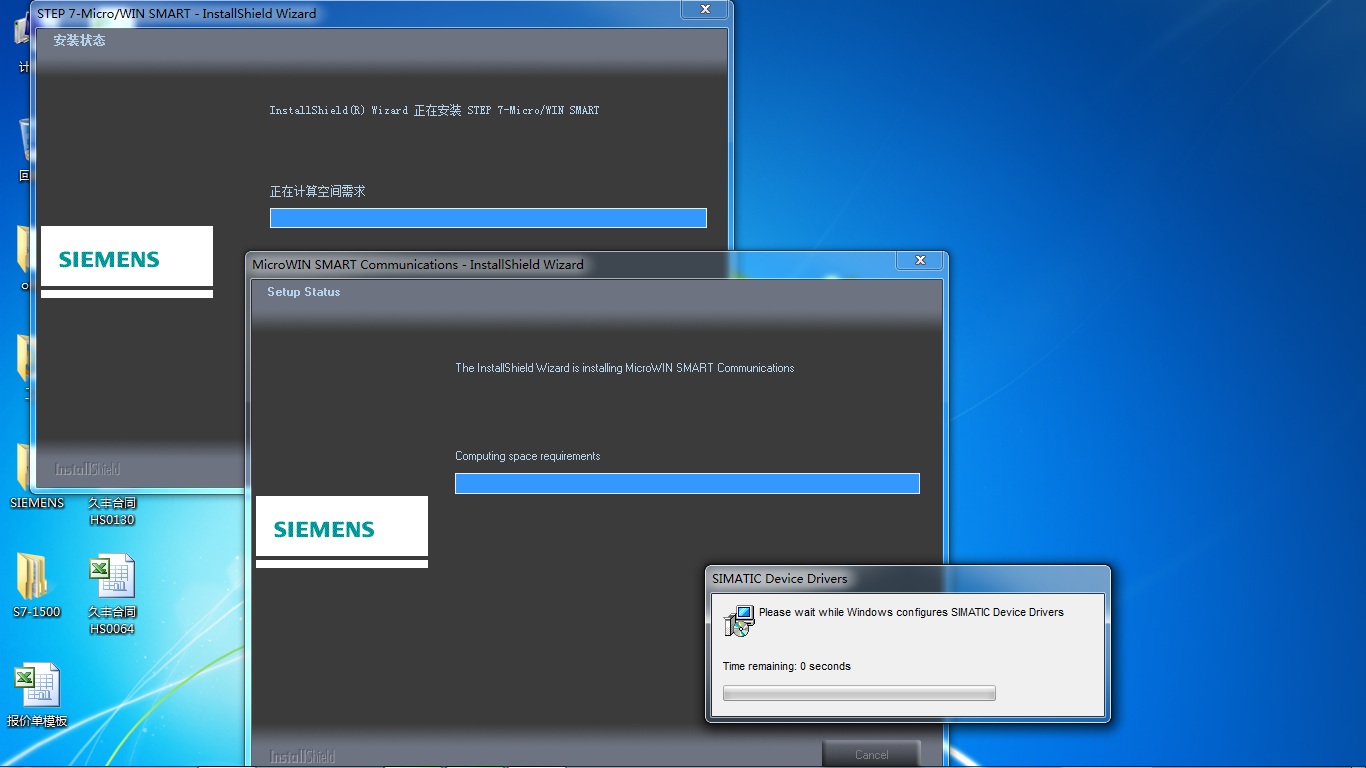Click the Computing space requirements status text
This screenshot has height=768, width=1366.
(x=528, y=456)
